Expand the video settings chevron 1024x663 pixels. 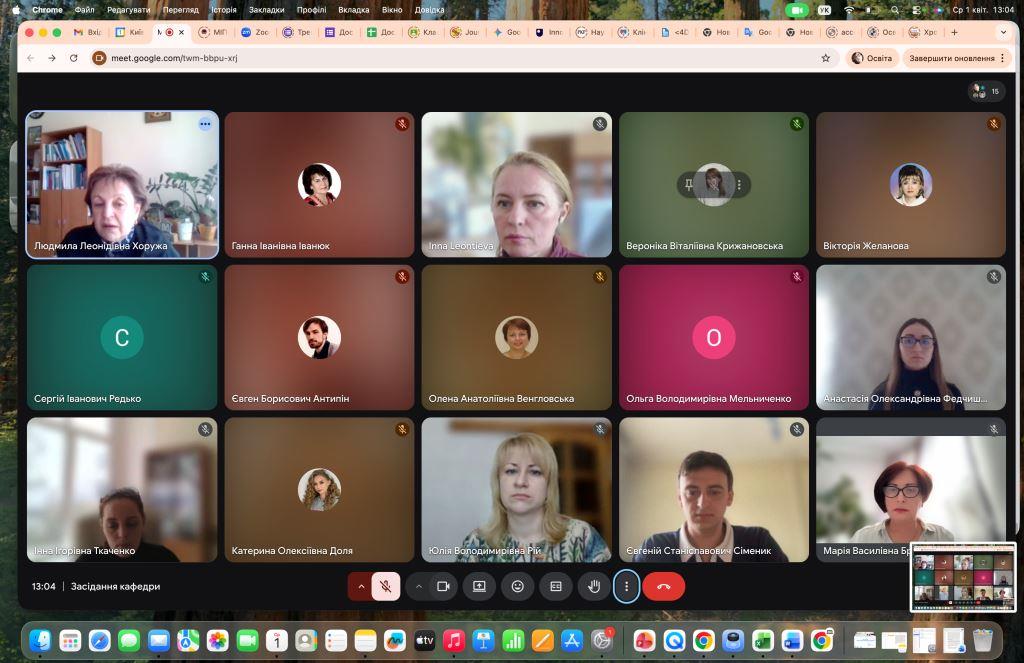coord(419,586)
